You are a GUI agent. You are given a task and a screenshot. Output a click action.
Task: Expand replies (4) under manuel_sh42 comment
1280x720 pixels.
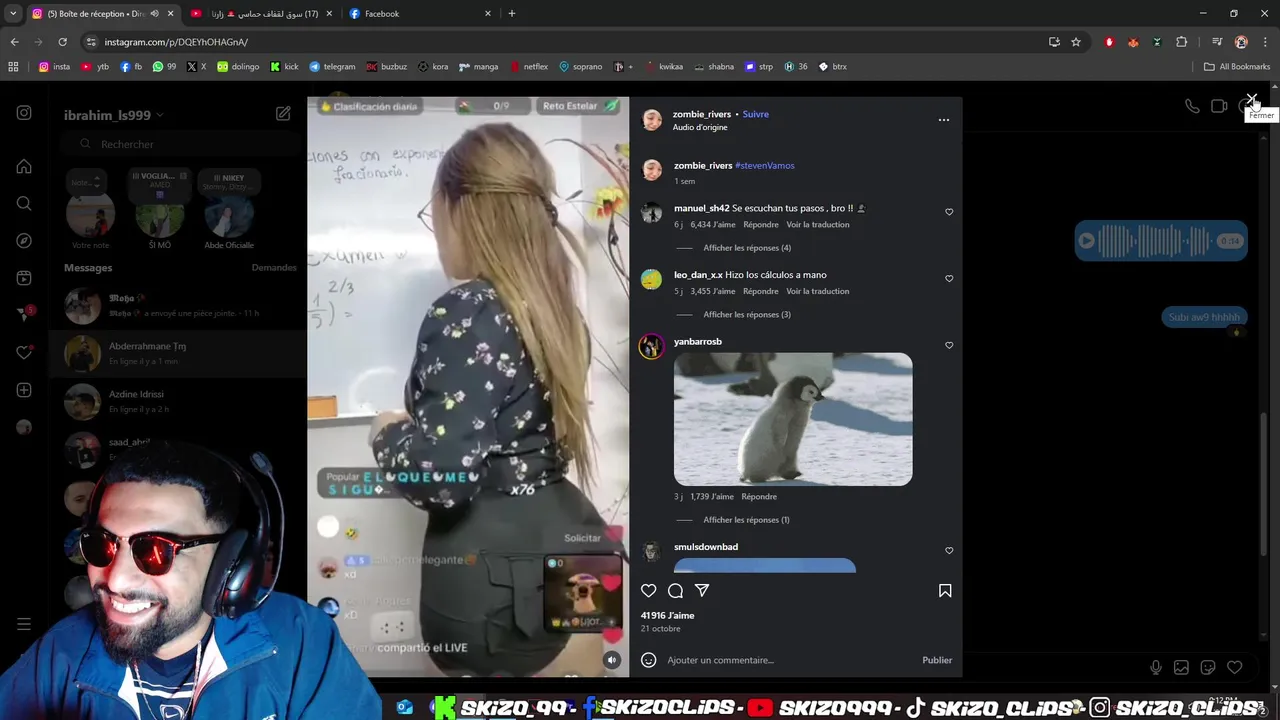(747, 248)
